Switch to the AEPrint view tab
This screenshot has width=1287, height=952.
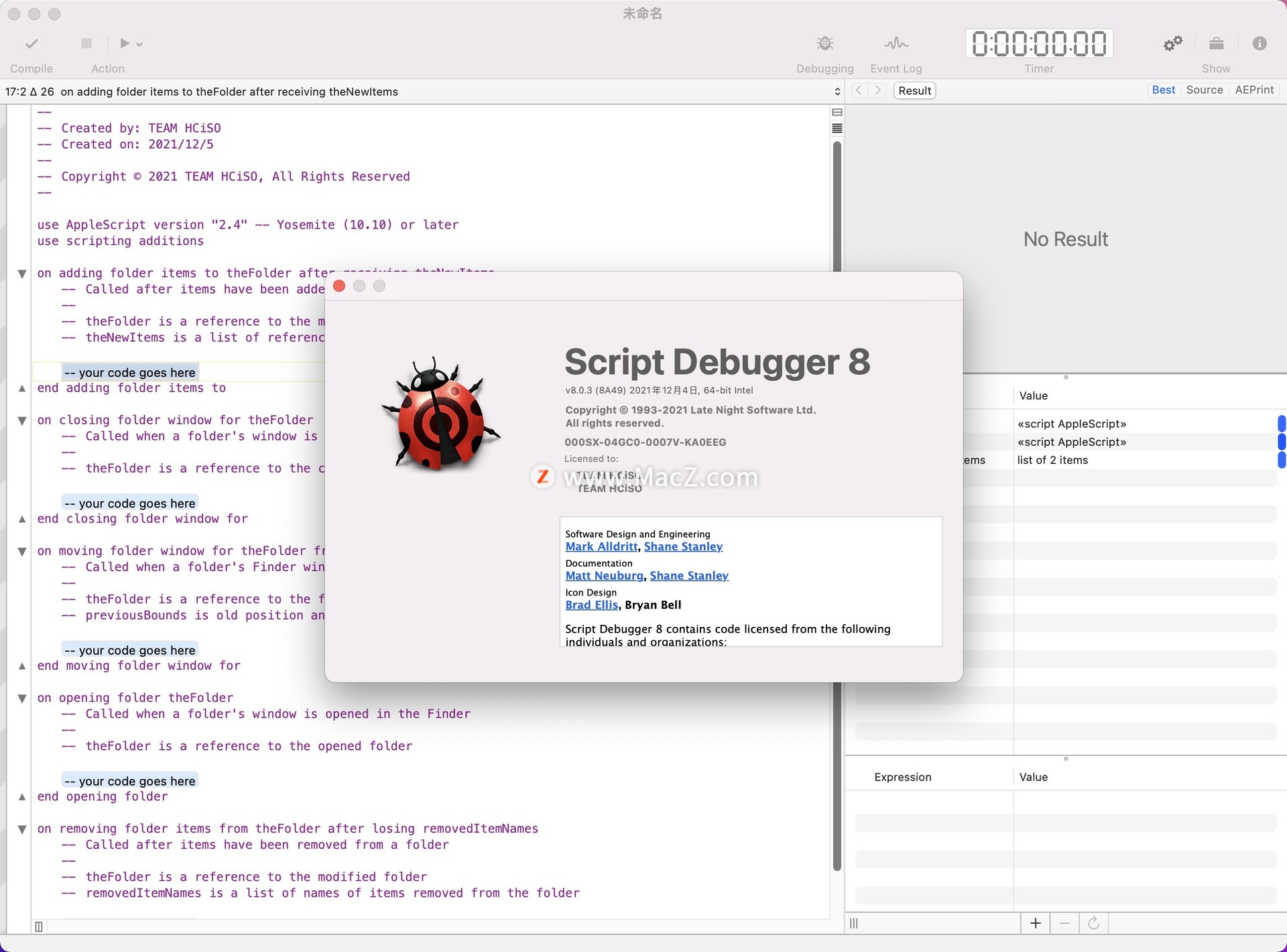pos(1254,90)
